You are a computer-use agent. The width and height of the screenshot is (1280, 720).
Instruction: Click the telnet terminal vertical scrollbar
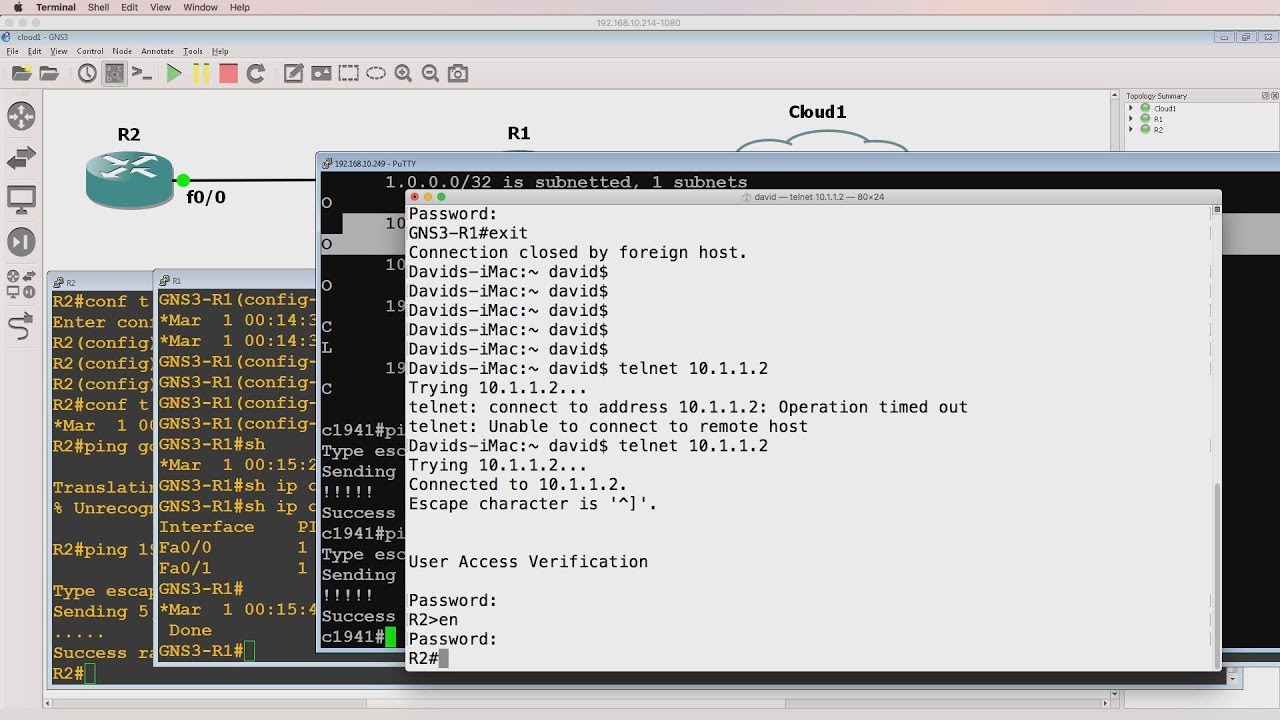pyautogui.click(x=1217, y=574)
